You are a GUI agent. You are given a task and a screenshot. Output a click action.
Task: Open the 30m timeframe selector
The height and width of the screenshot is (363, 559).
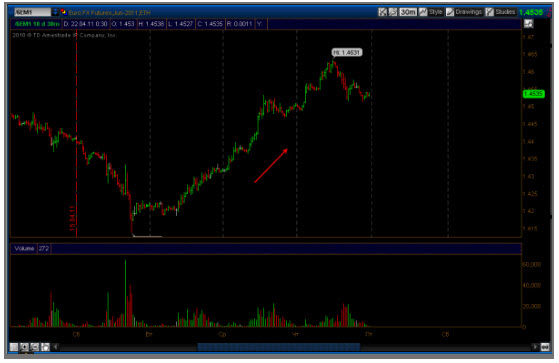(x=408, y=12)
